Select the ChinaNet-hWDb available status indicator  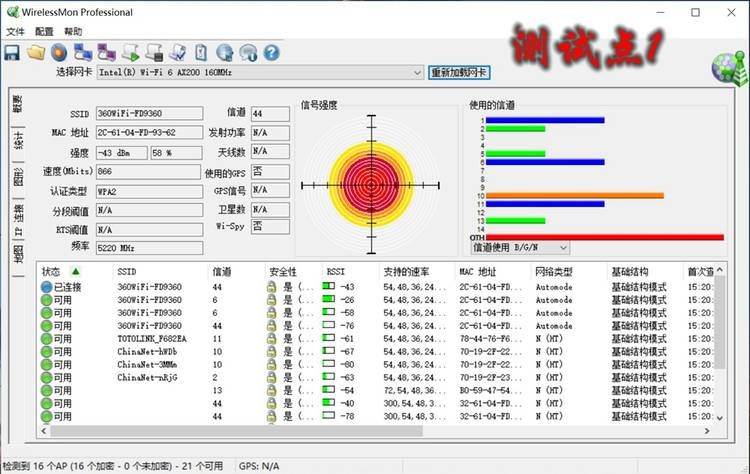click(46, 352)
